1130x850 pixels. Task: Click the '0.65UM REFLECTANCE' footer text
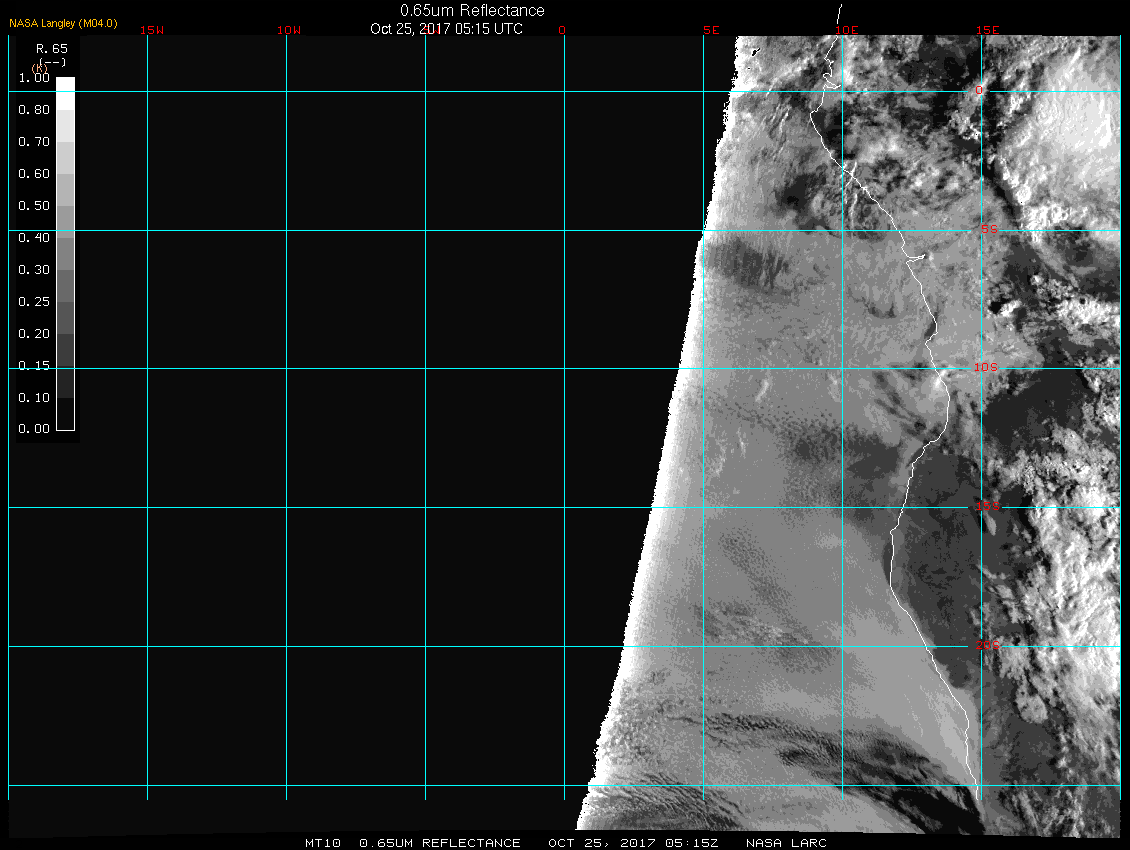(440, 843)
